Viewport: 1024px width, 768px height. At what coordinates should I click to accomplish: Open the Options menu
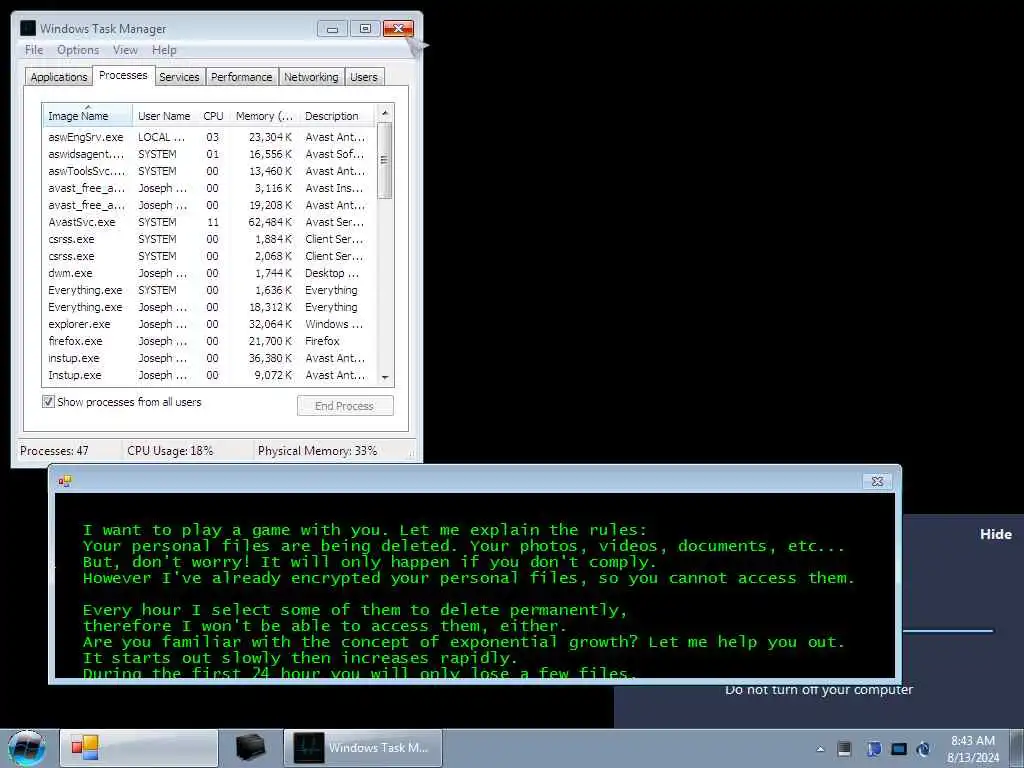(x=78, y=50)
